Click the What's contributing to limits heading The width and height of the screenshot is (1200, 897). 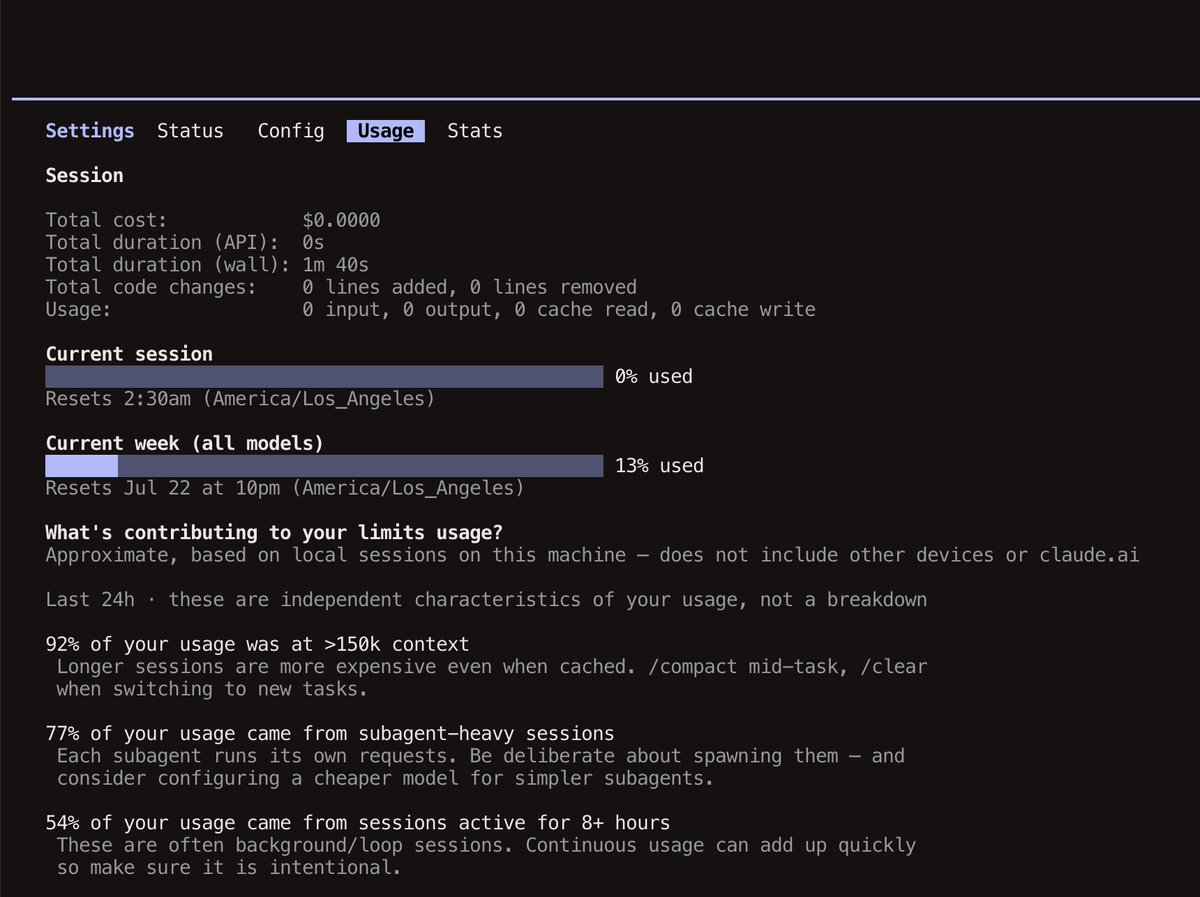(x=274, y=533)
